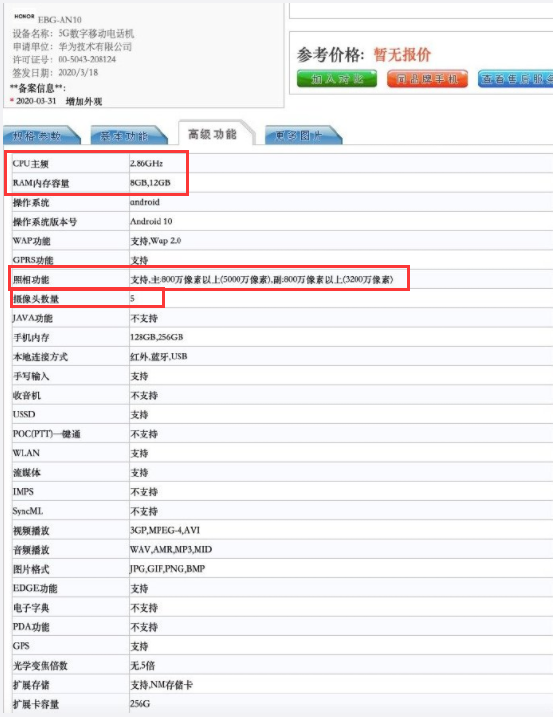
Task: Click the 支持,Wap 2.0 value
Action: pyautogui.click(x=156, y=241)
